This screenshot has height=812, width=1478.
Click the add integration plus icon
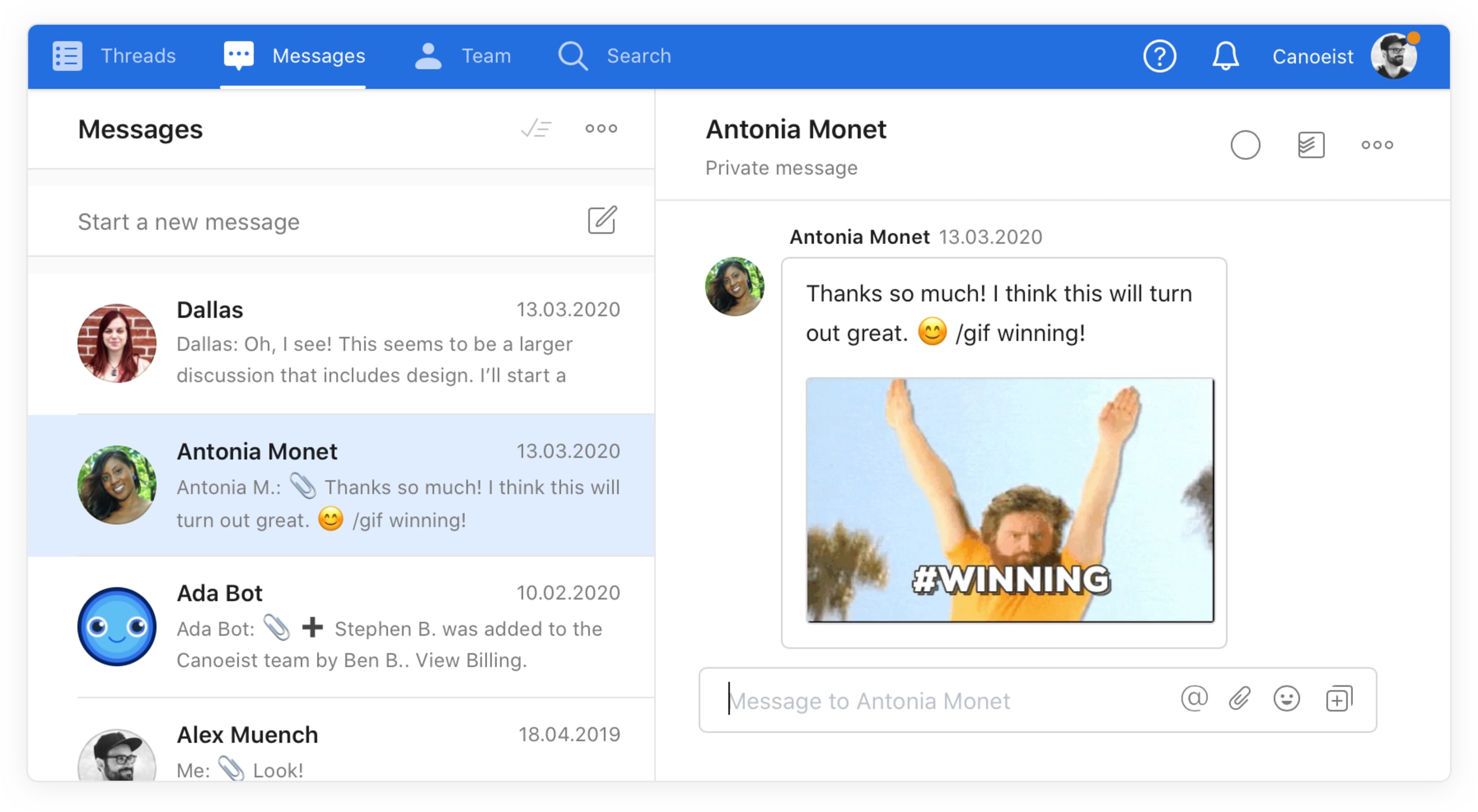1338,699
